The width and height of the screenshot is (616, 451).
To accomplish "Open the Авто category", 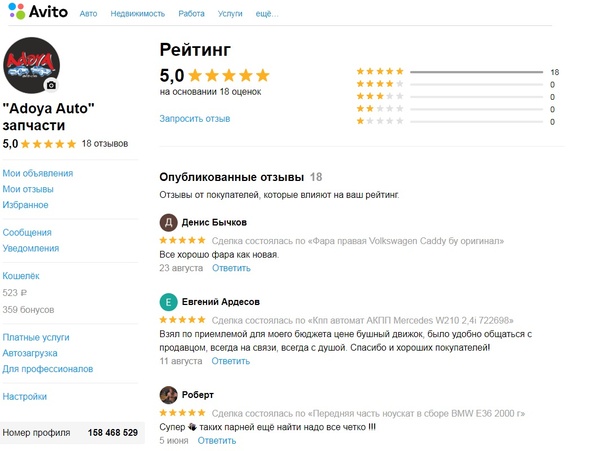I will tap(88, 14).
